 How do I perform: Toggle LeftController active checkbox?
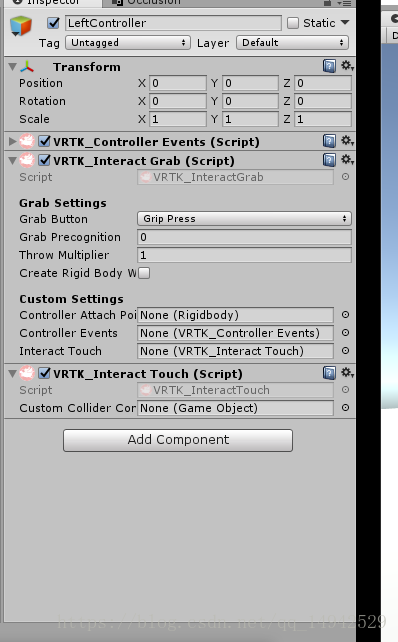(x=54, y=23)
